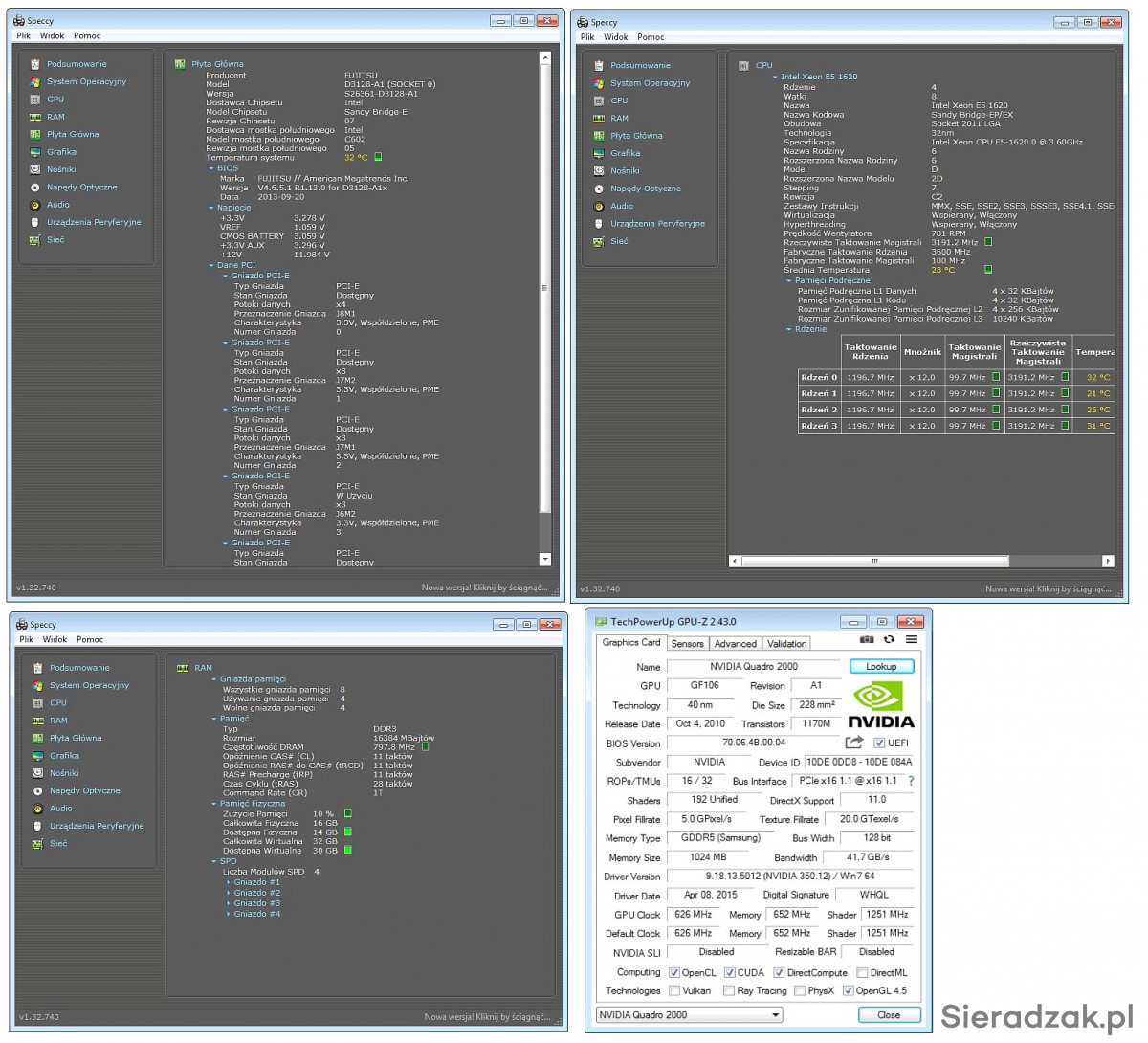Screen dimensions: 1148x1043
Task: Collapse the Napięcie section
Action: 211,208
